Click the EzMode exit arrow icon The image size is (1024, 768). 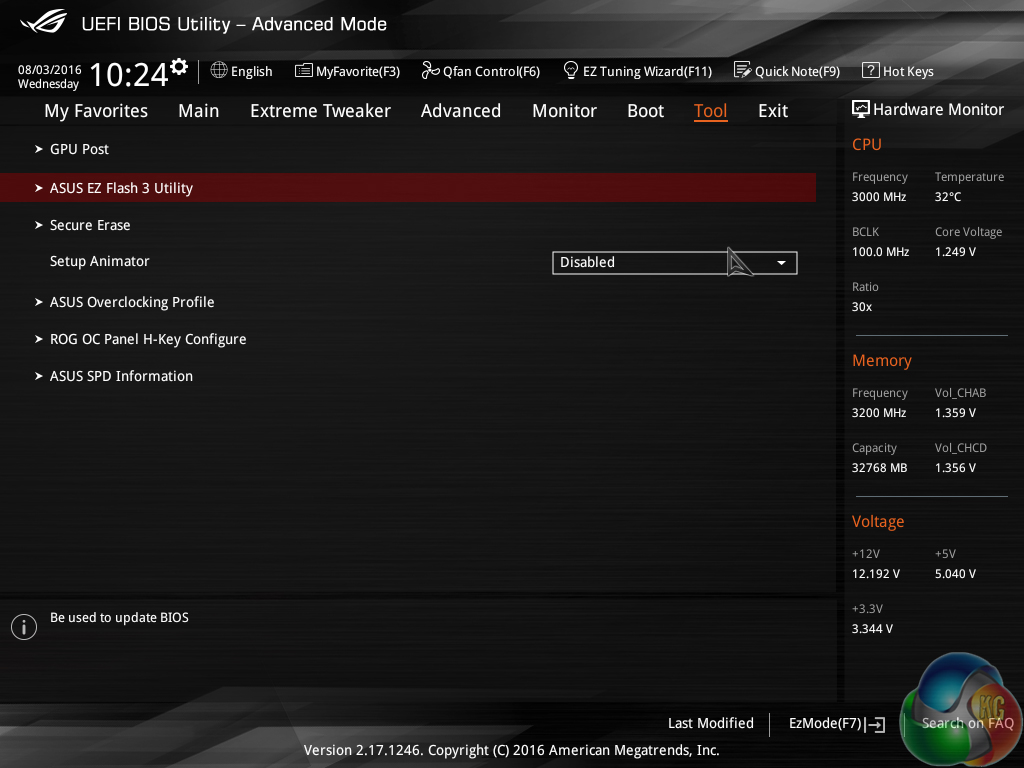876,724
